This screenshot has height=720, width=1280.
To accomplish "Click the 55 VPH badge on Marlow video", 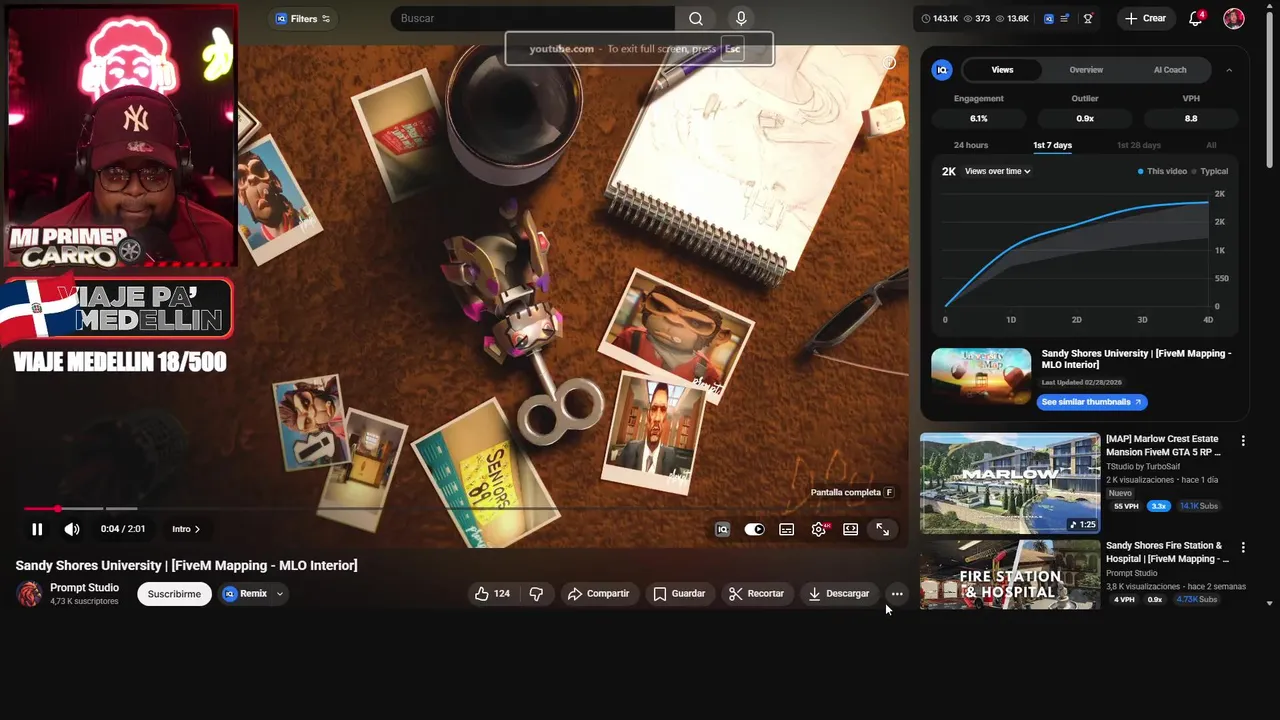I will (1126, 506).
